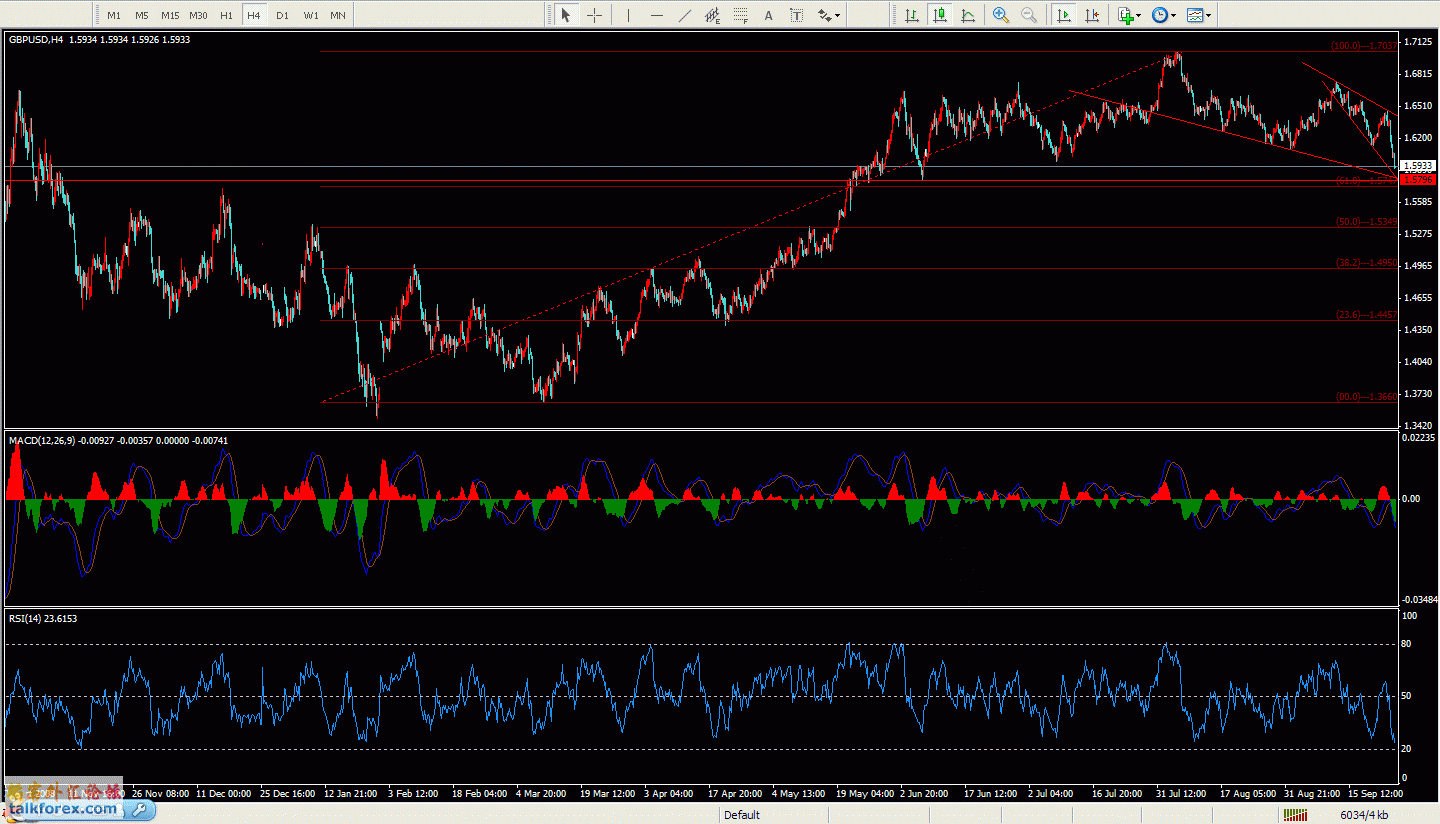Click the MACD 0.00 scale label
The height and width of the screenshot is (824, 1440).
[x=1410, y=498]
